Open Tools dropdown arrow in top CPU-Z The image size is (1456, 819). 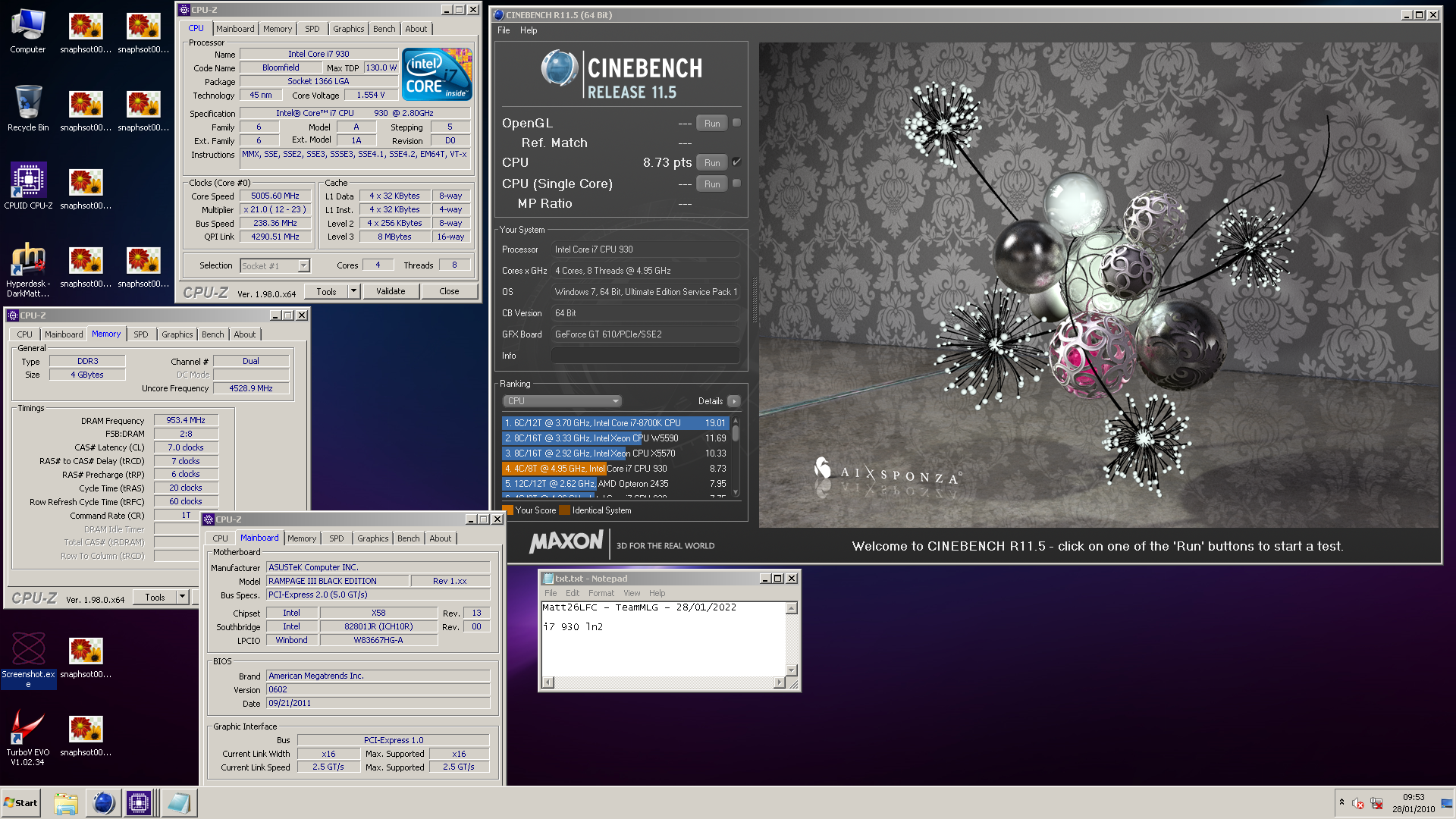[x=353, y=291]
